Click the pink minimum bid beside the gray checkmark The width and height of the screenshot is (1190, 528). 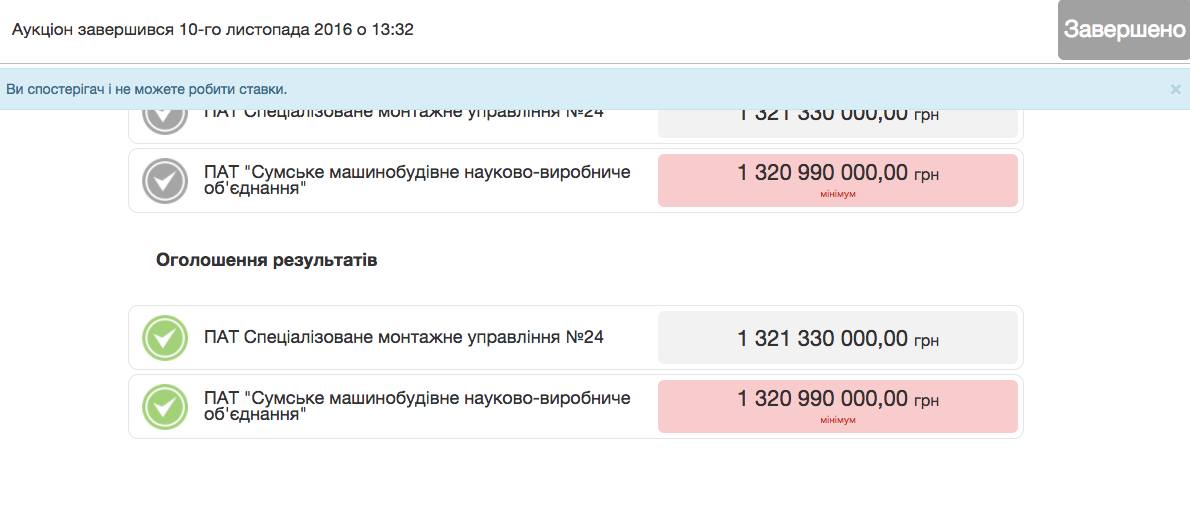(837, 181)
